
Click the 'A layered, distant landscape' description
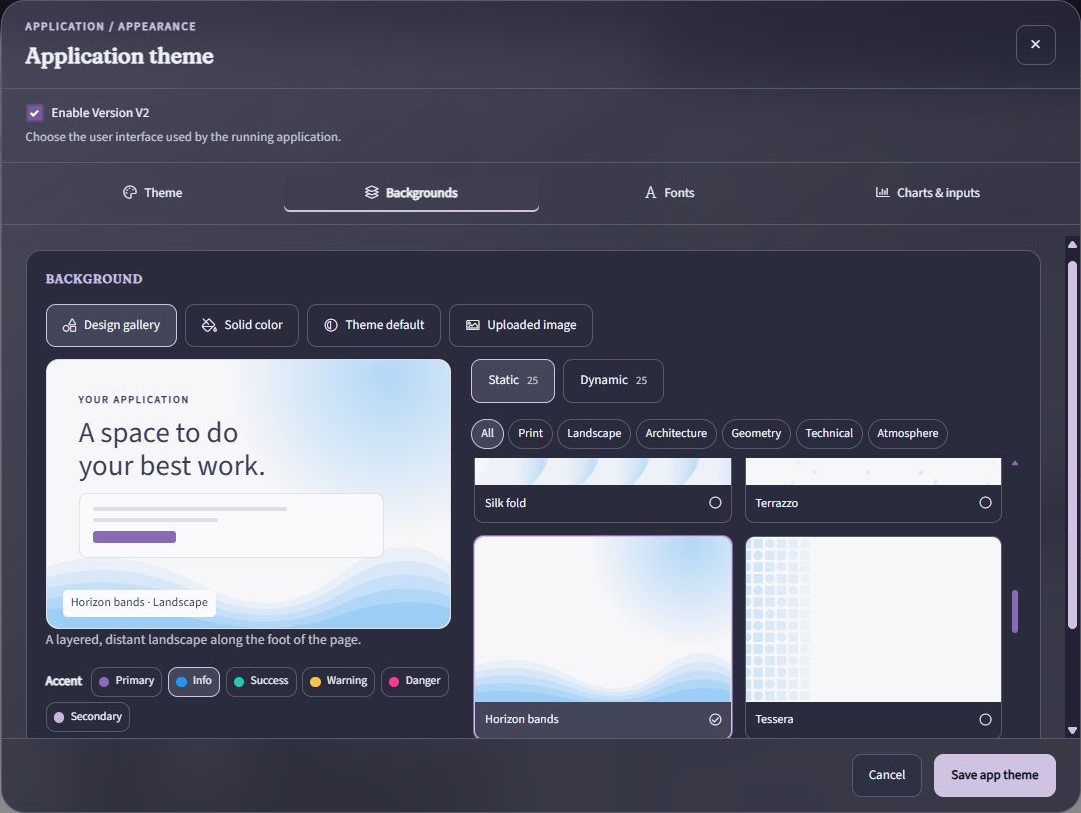(203, 640)
